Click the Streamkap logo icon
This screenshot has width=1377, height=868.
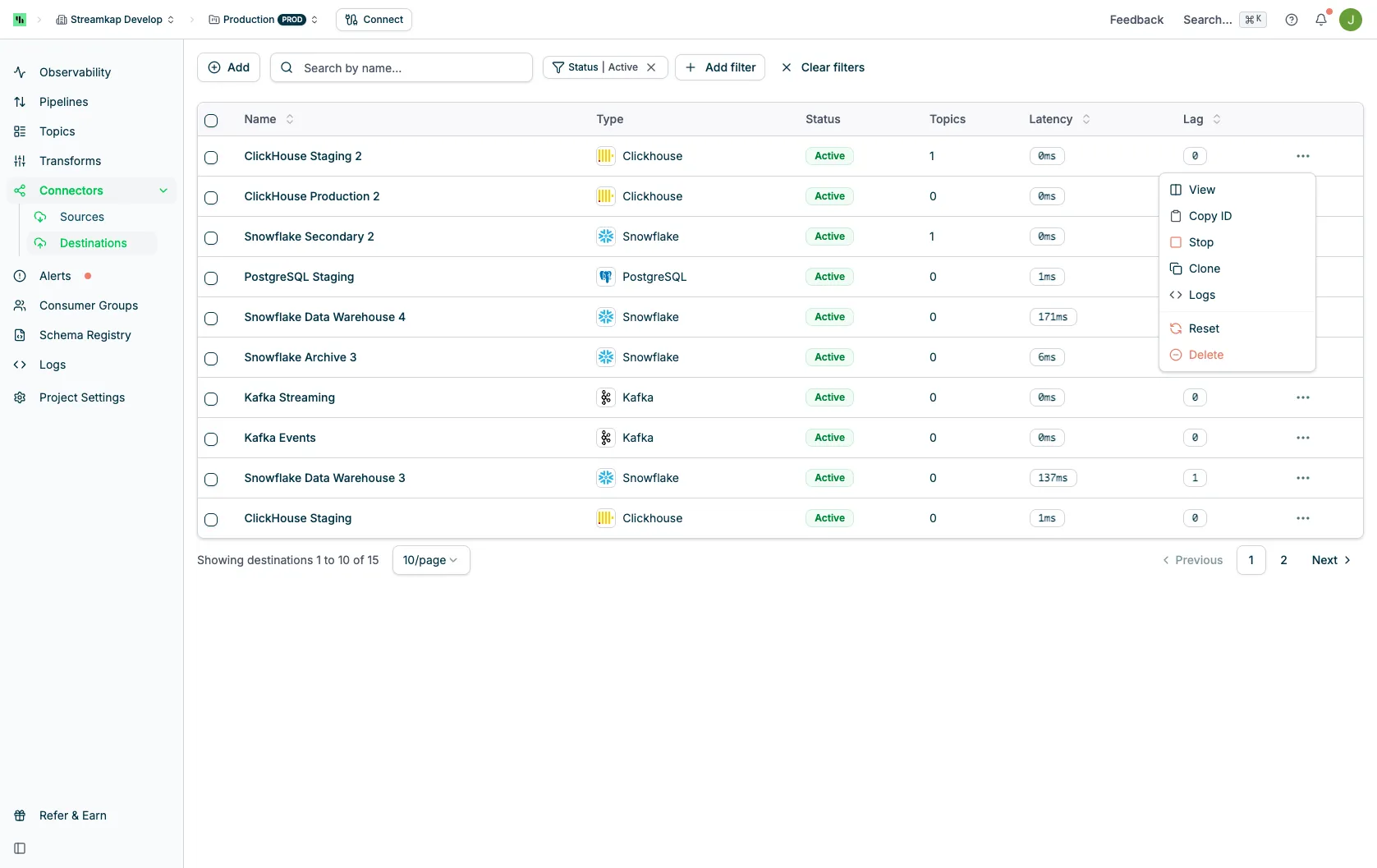(x=20, y=20)
